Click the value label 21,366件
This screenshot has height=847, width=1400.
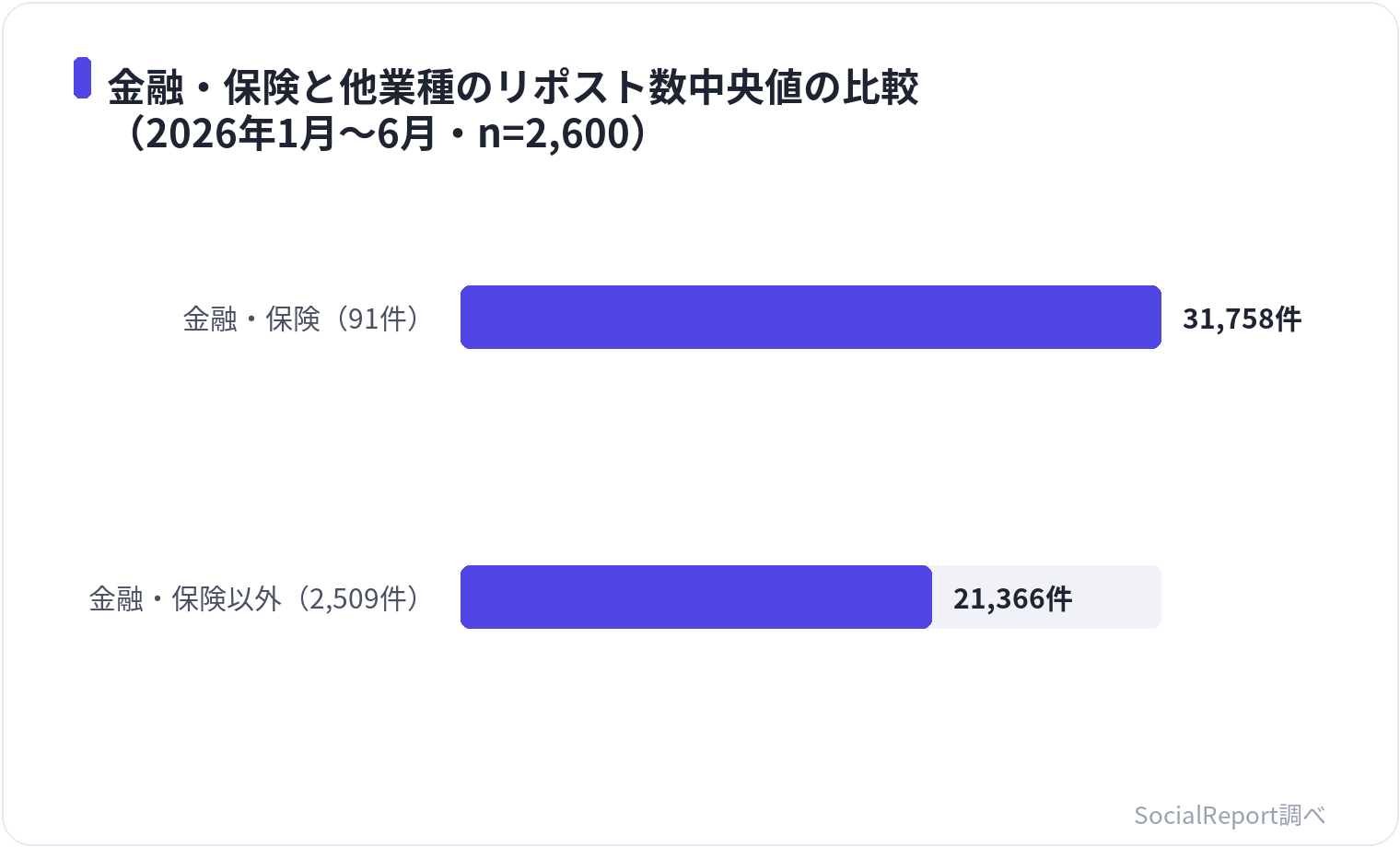pyautogui.click(x=1012, y=598)
